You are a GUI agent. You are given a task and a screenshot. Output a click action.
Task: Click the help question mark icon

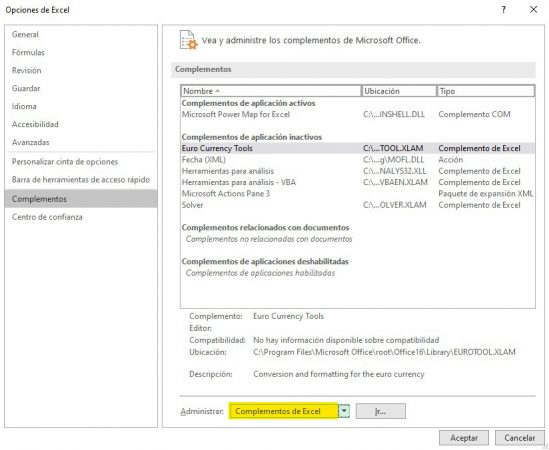click(503, 10)
